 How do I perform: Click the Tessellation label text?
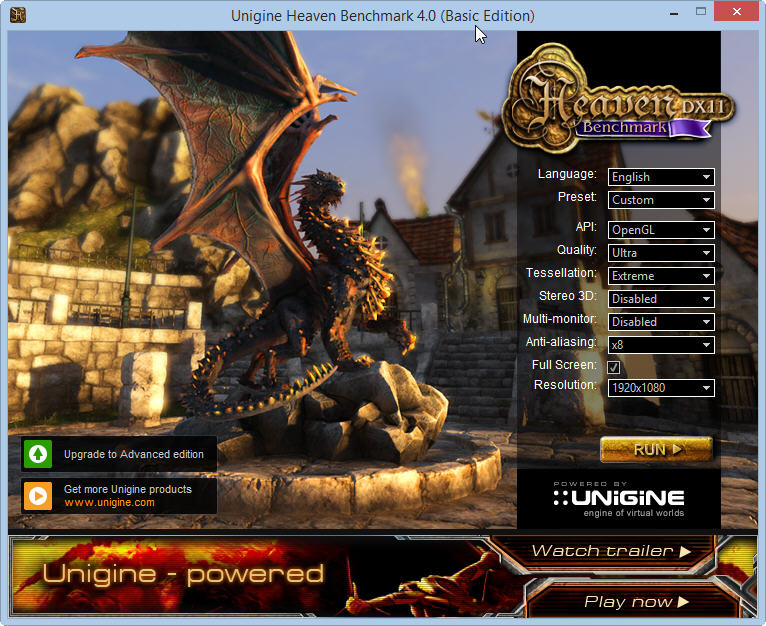(x=561, y=273)
